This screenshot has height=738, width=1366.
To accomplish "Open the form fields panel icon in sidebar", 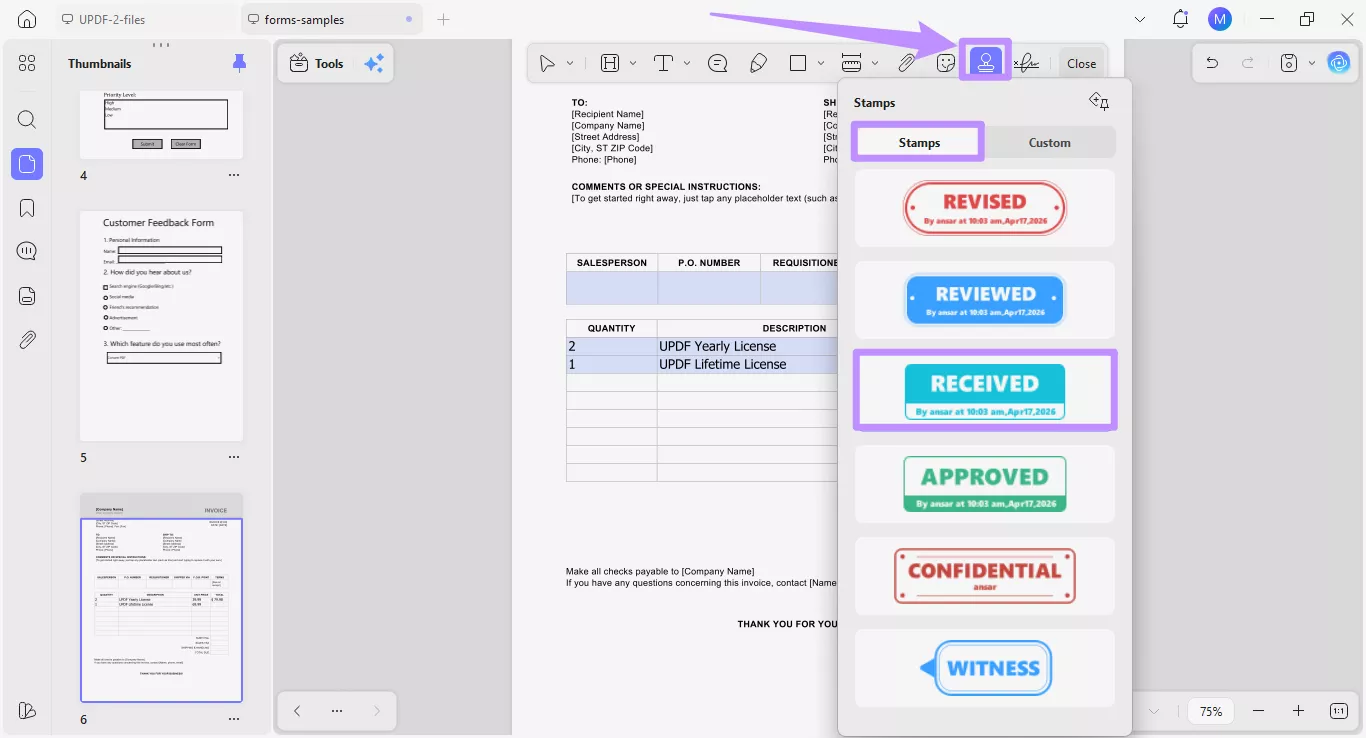I will 27,296.
